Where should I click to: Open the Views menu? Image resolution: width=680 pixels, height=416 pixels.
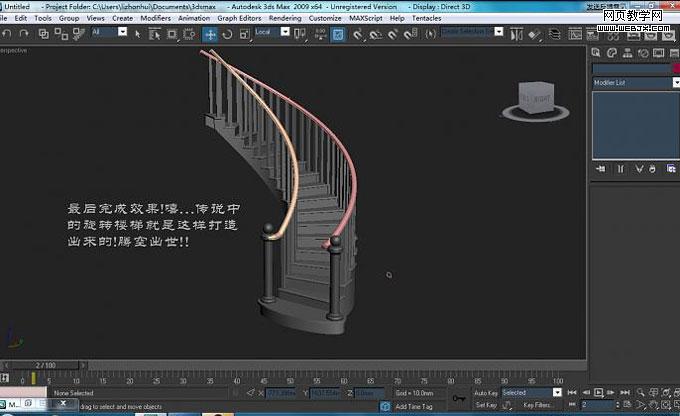point(95,18)
